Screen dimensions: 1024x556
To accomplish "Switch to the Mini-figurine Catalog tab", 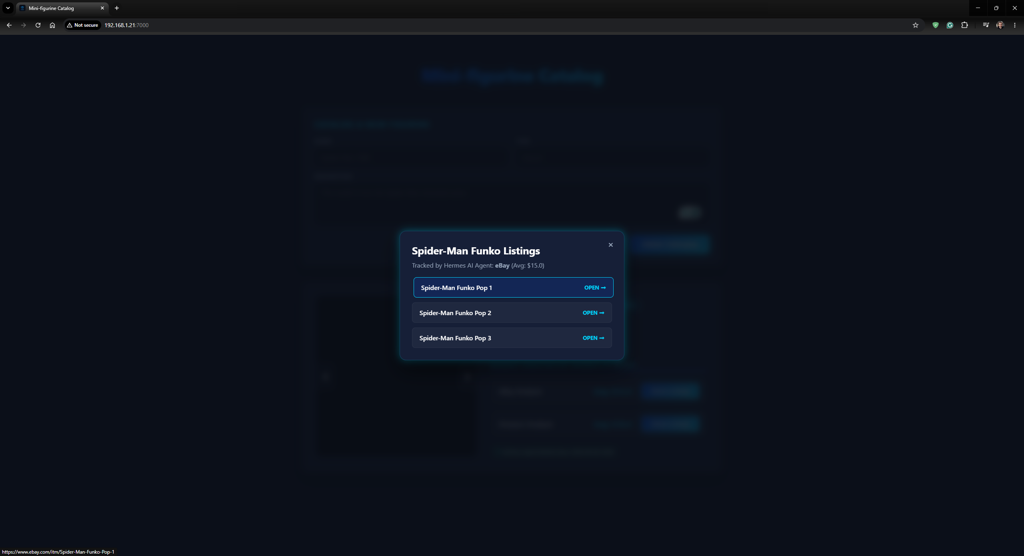I will [61, 8].
